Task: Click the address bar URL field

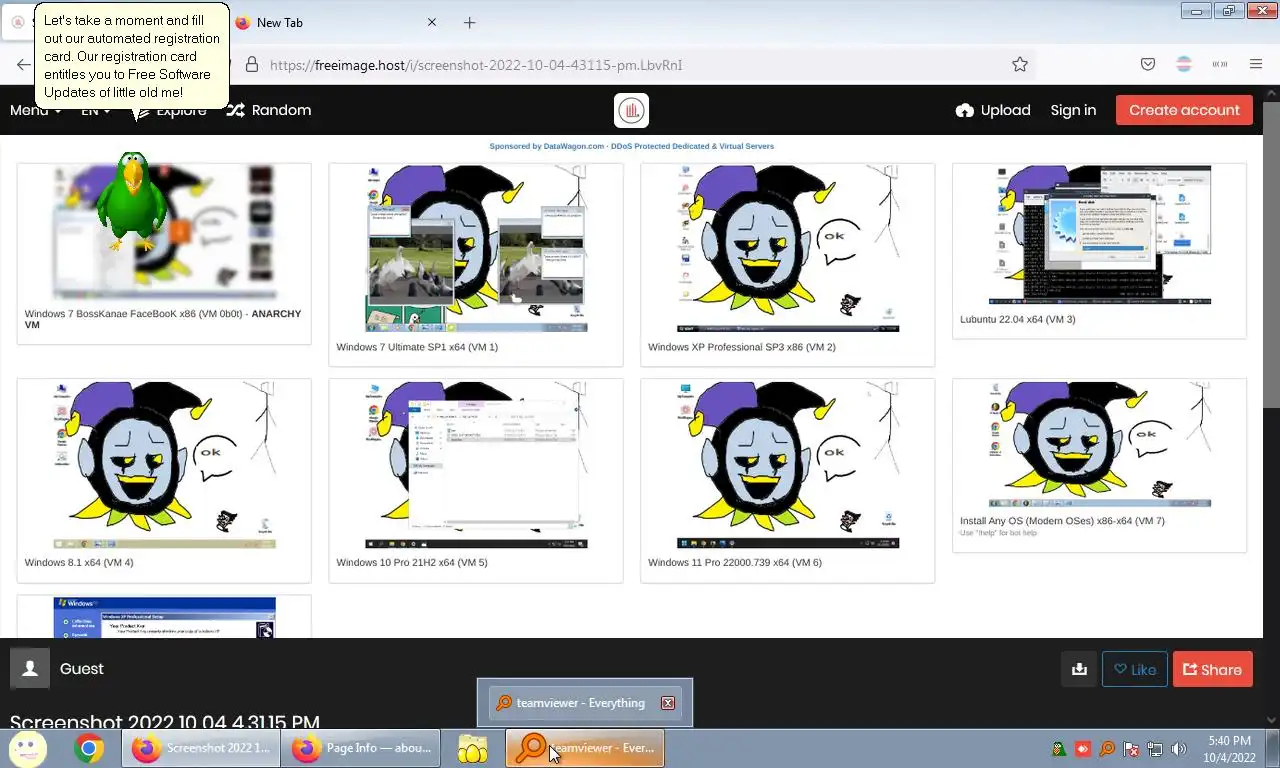Action: 640,64
